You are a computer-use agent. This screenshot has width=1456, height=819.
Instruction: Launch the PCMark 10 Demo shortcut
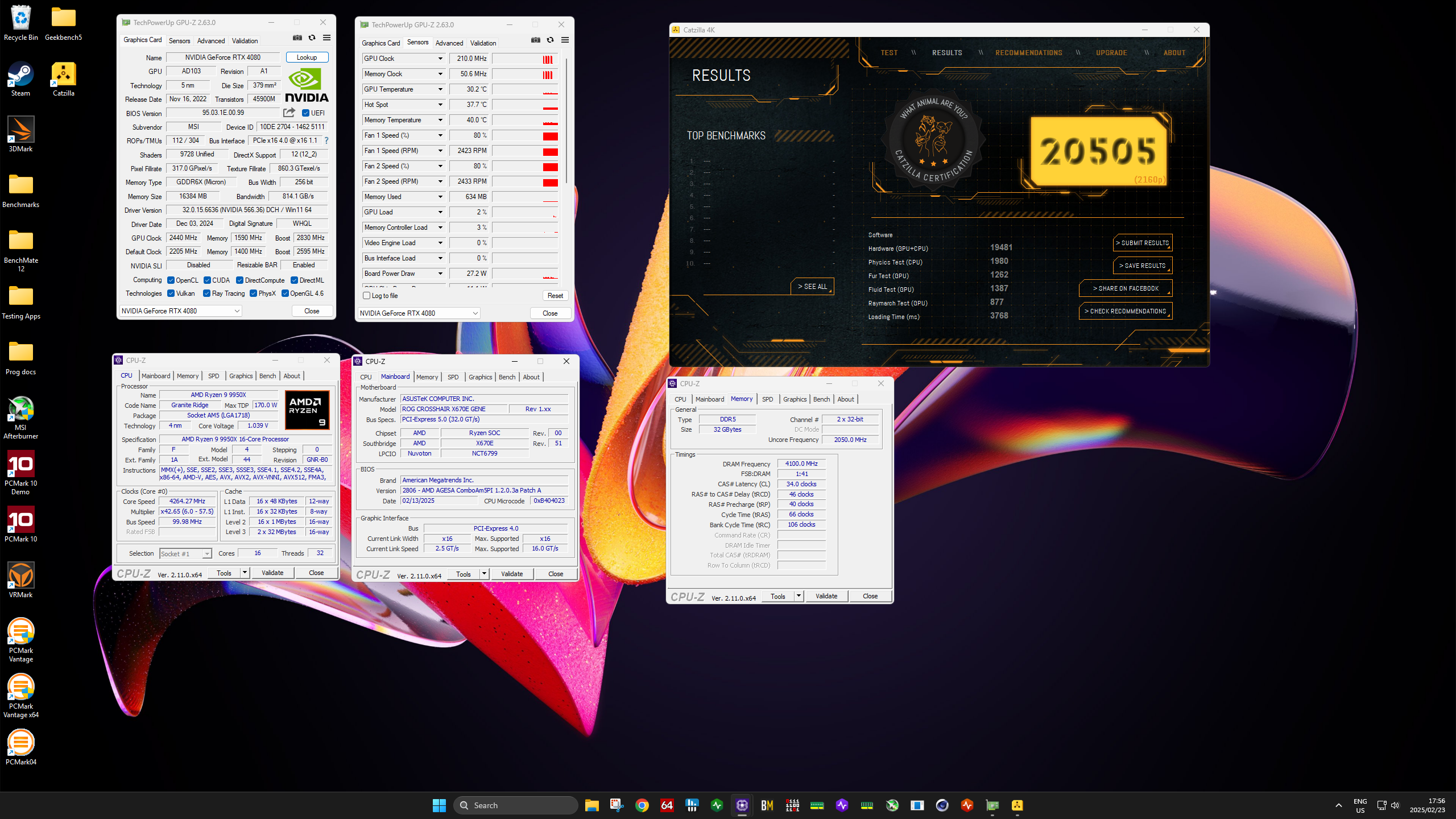tap(21, 473)
